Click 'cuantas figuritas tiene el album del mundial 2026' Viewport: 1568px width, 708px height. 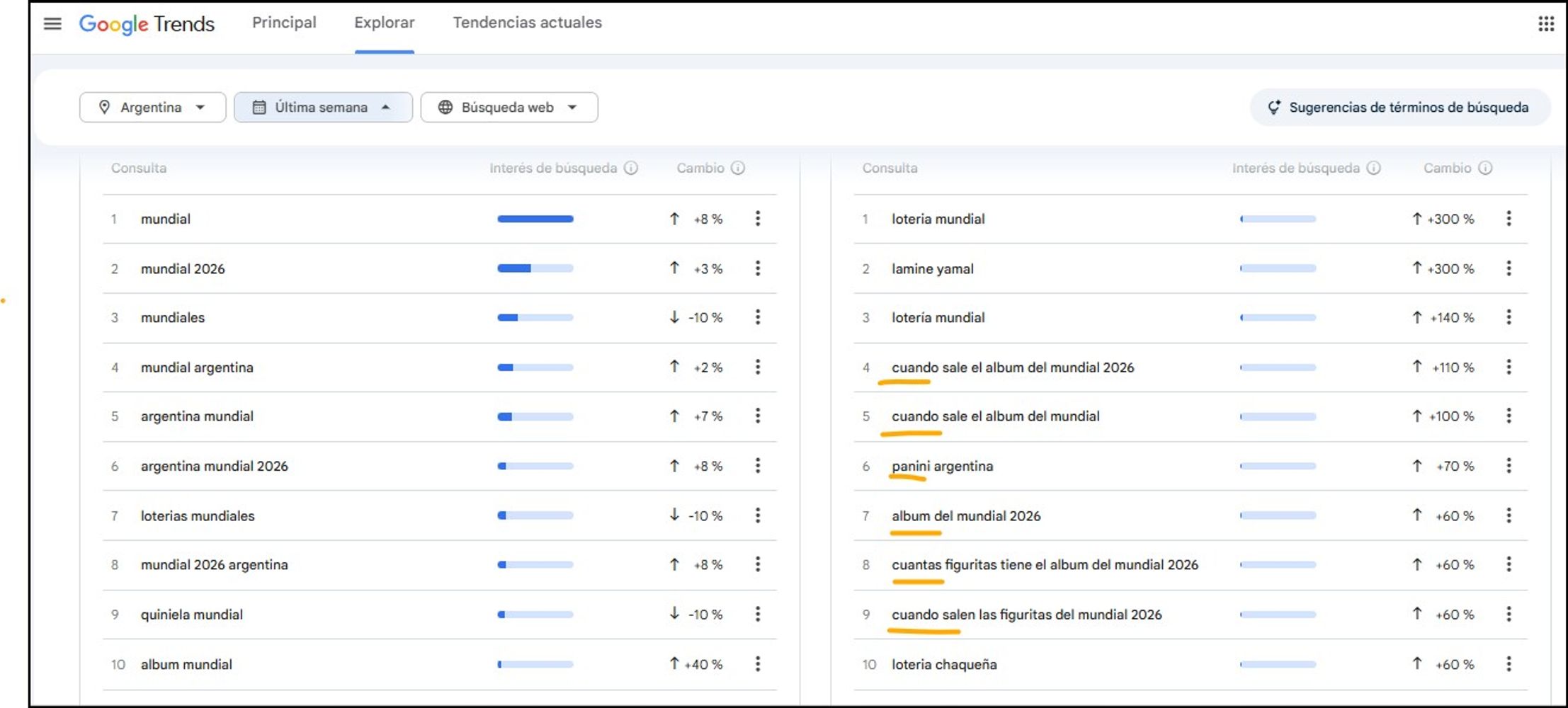click(x=1045, y=565)
